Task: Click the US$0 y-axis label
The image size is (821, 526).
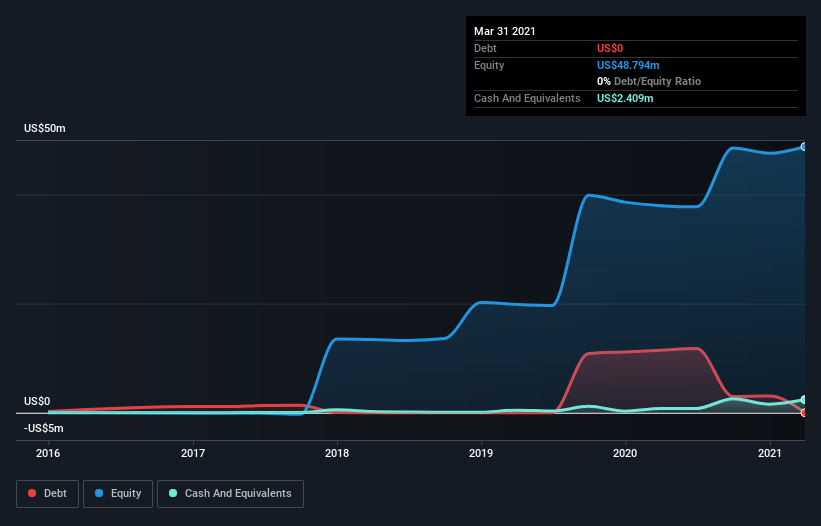Action: click(x=37, y=401)
